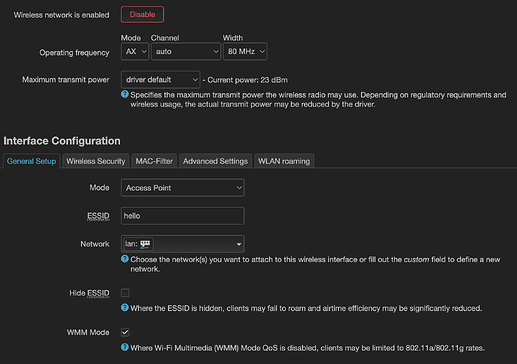Click the help icon for transmit power
Screen dimensions: 517x364
point(125,94)
